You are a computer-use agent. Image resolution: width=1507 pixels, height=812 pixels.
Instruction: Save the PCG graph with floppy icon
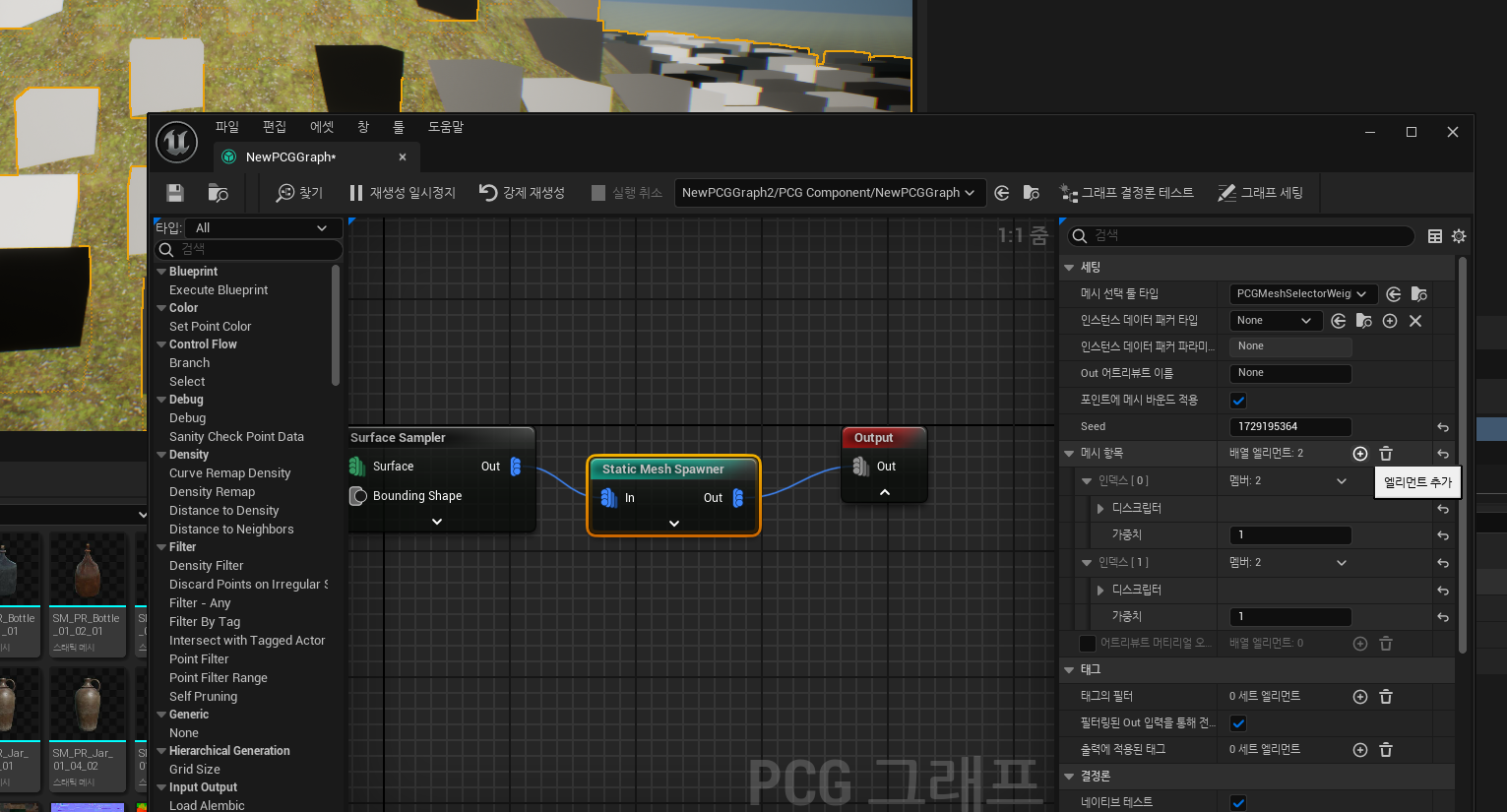(175, 193)
